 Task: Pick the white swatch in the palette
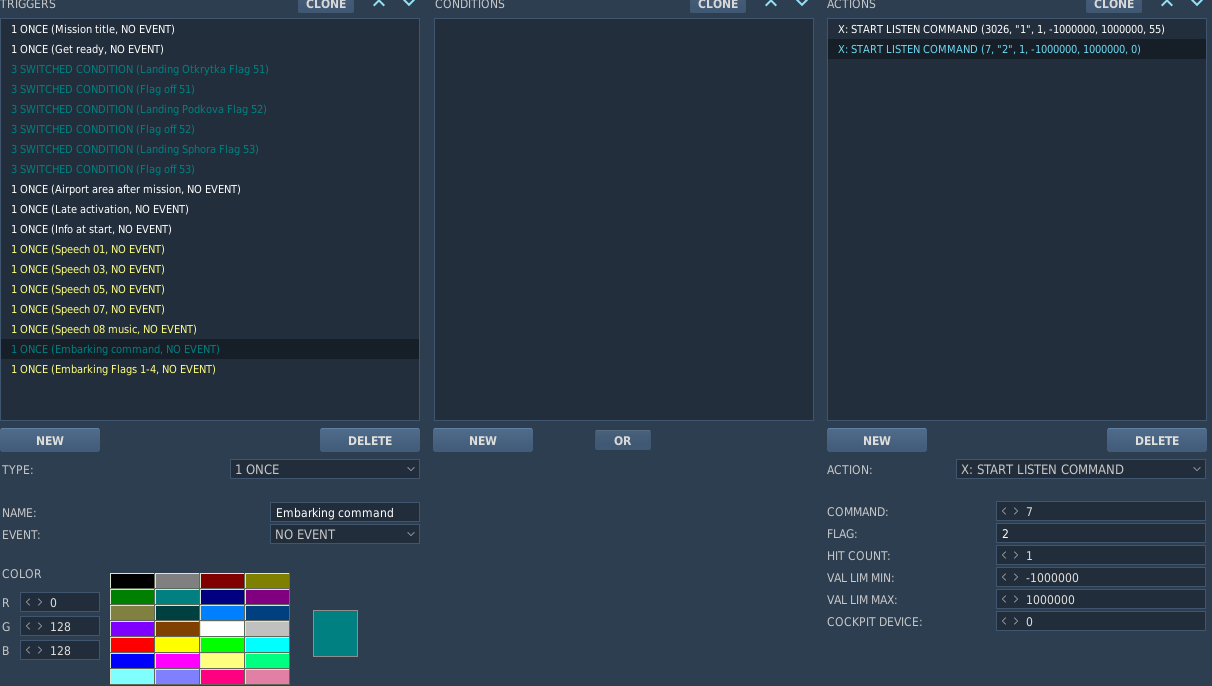222,629
